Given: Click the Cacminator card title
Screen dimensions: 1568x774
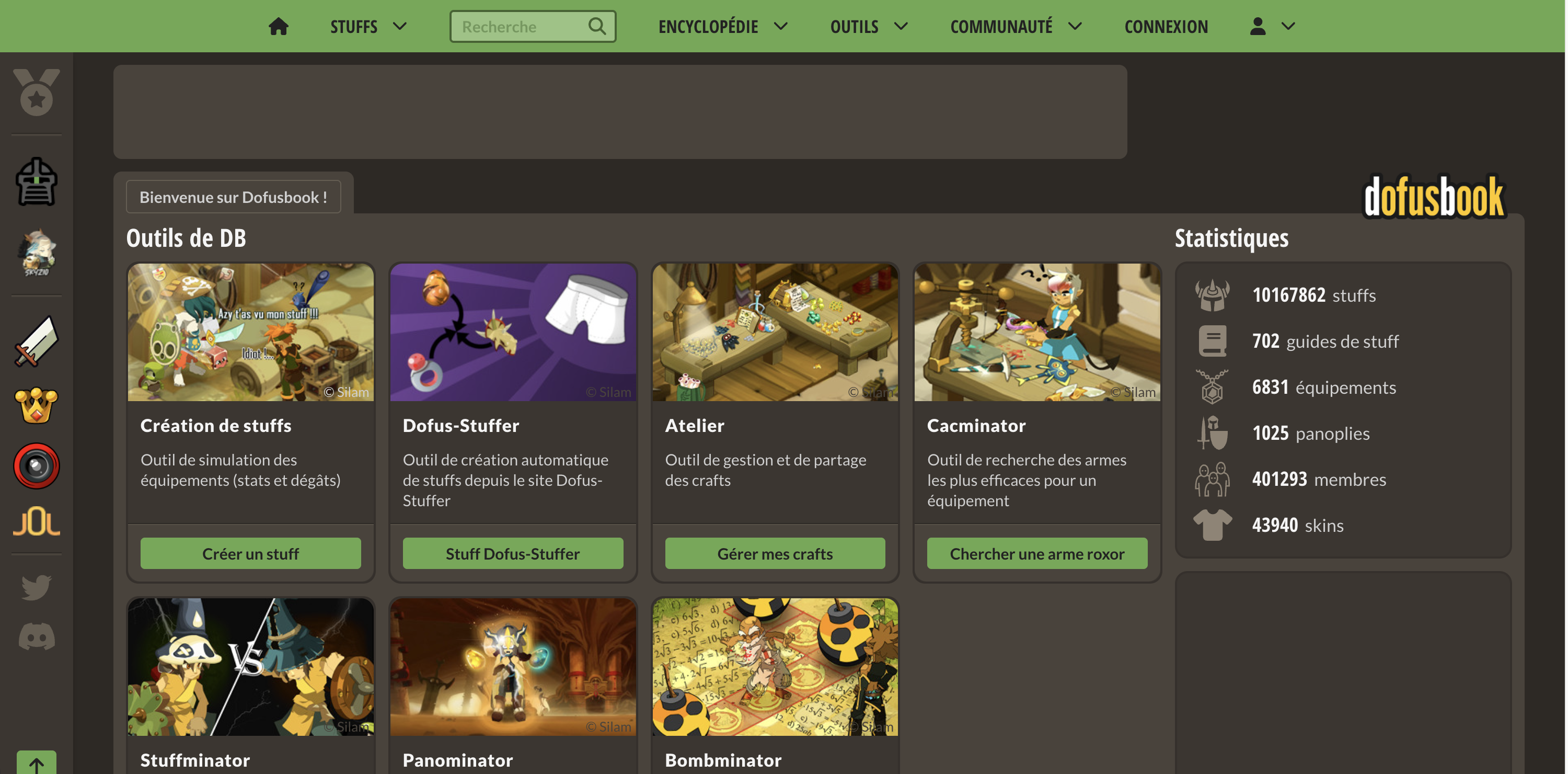Looking at the screenshot, I should [x=976, y=425].
